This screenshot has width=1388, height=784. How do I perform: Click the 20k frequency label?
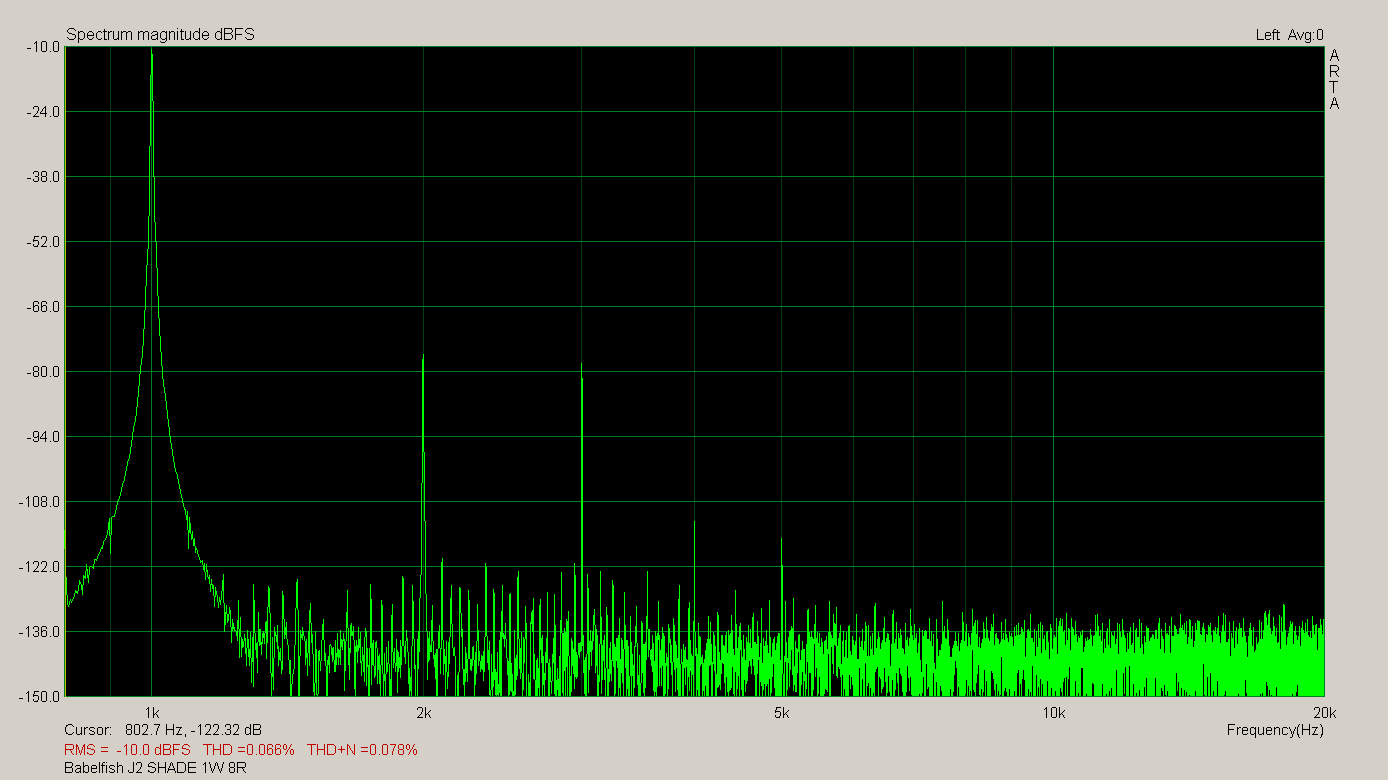[1324, 713]
